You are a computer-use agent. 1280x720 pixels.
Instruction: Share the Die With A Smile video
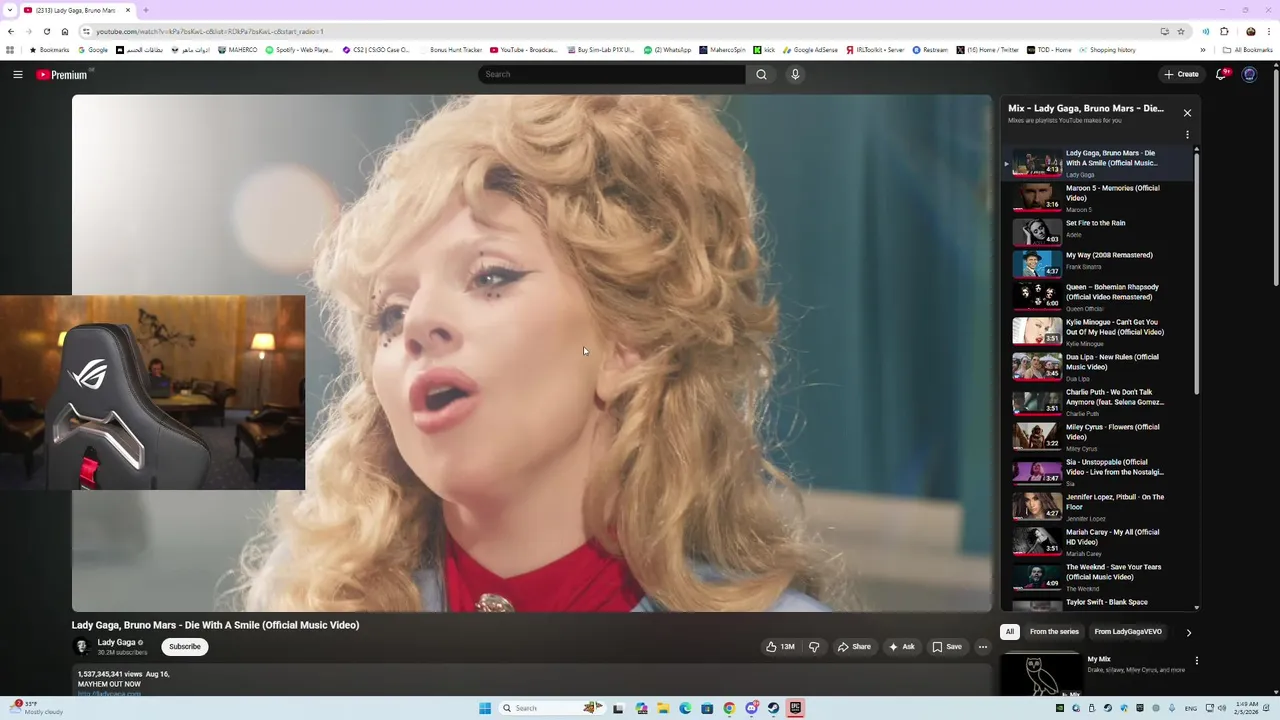[854, 647]
